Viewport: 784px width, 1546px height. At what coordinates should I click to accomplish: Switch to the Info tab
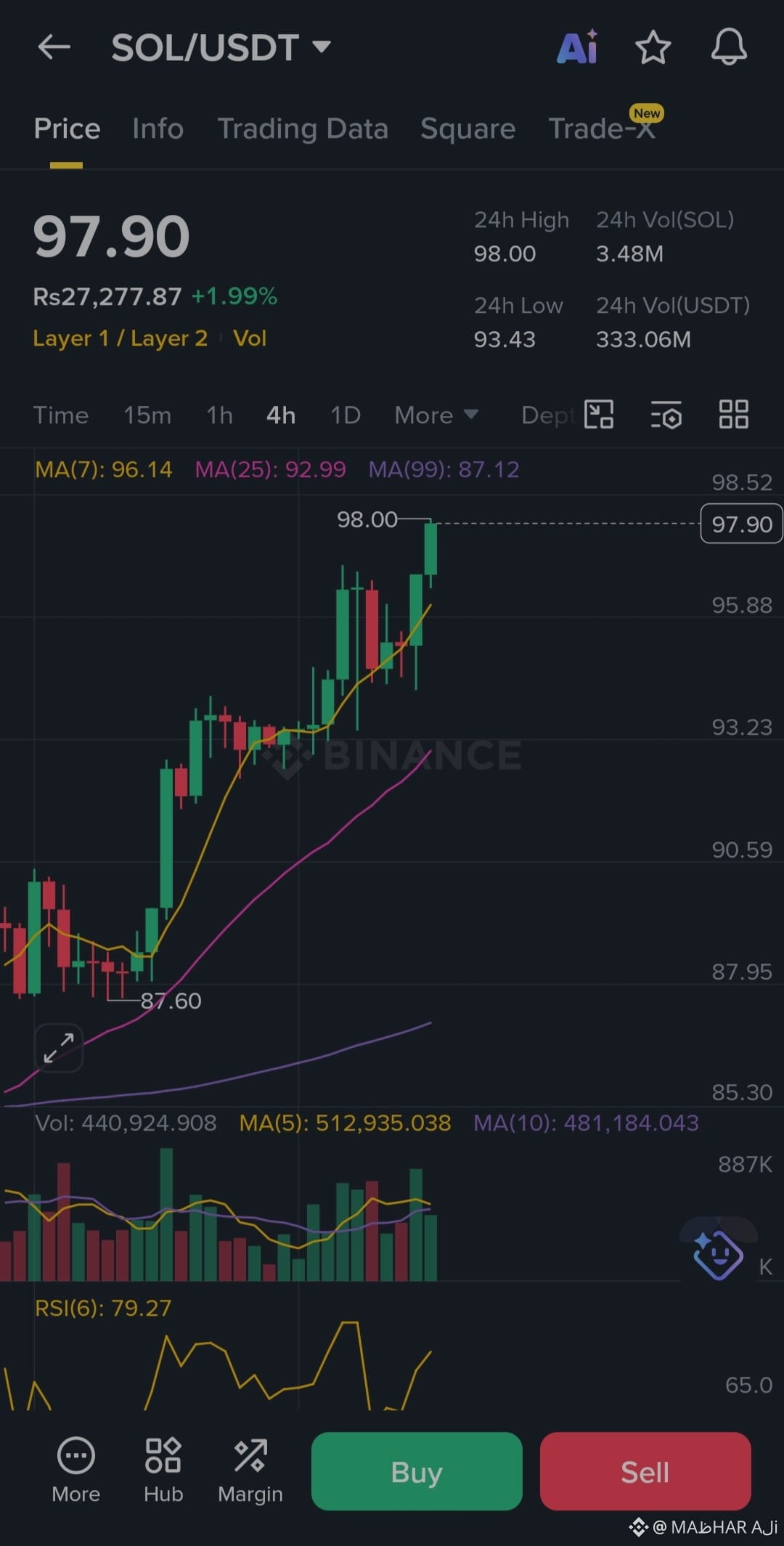pyautogui.click(x=158, y=129)
